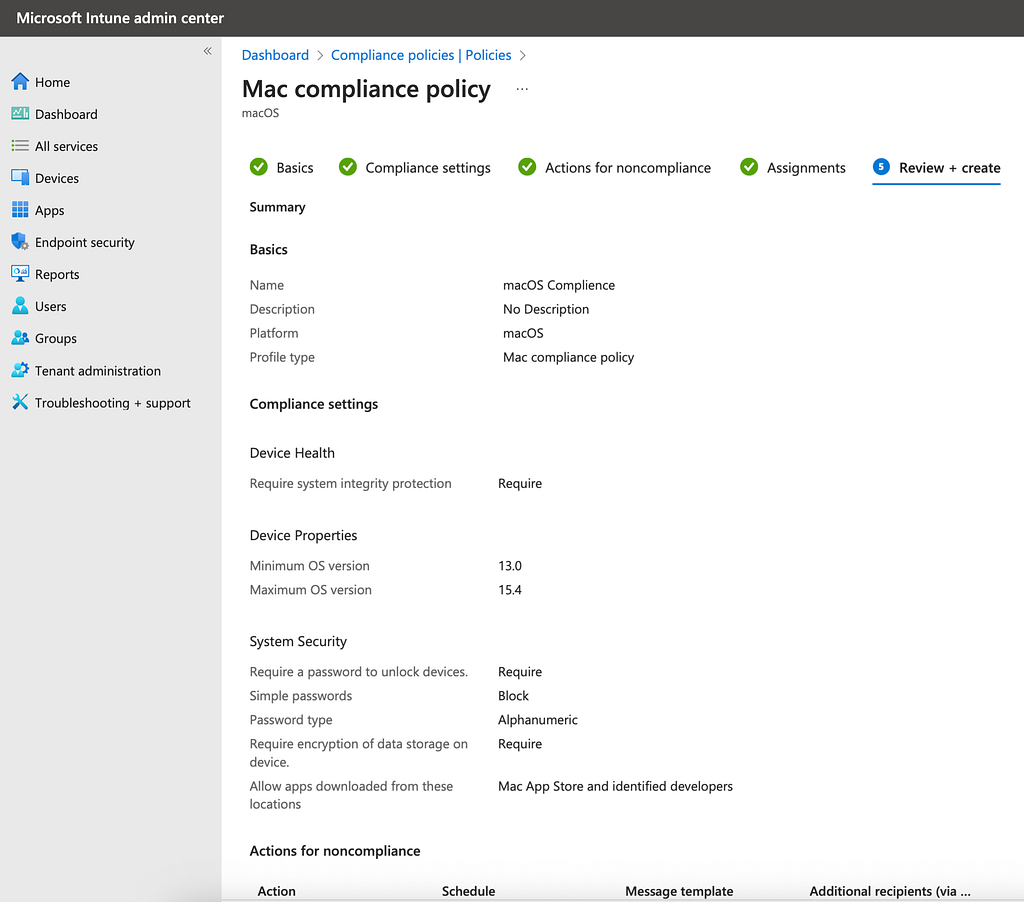
Task: Click the Apps grid icon
Action: tap(20, 210)
